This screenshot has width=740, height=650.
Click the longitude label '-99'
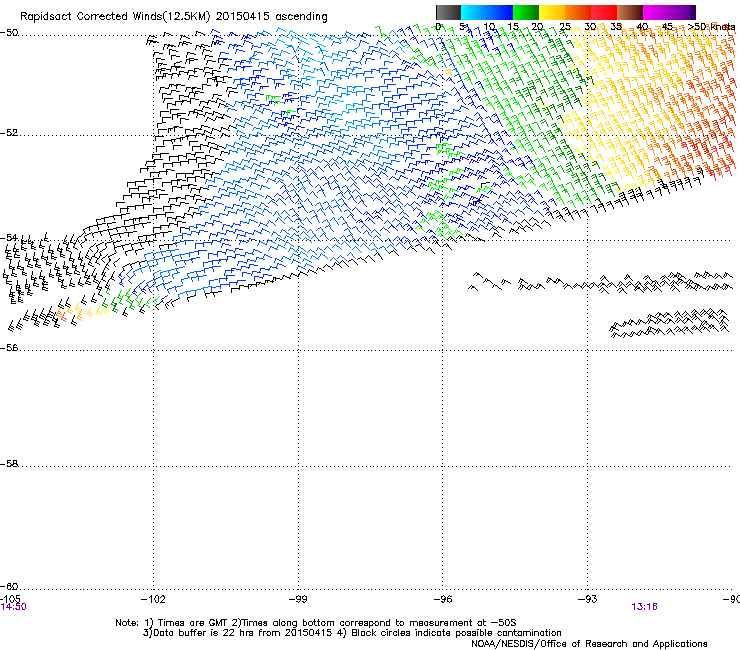pyautogui.click(x=298, y=599)
